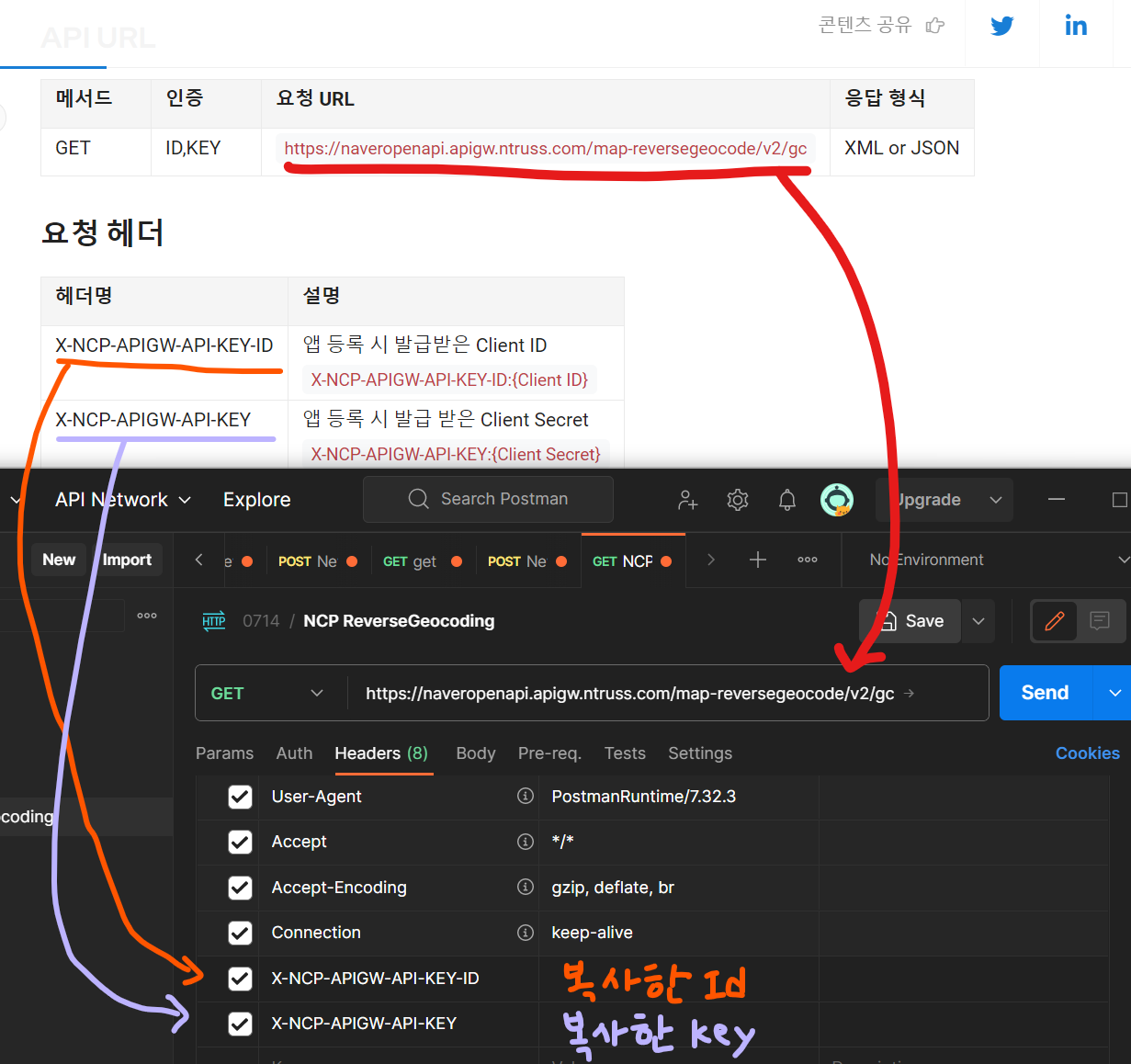The height and width of the screenshot is (1064, 1131).
Task: Open the Tests tab
Action: [625, 753]
